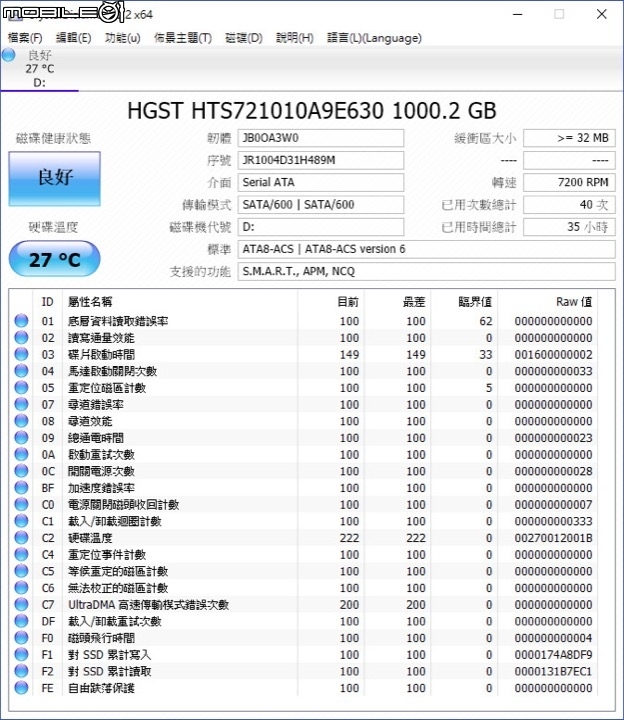Image resolution: width=624 pixels, height=720 pixels.
Task: Select raw value 0000131B7EC1 in row F2
Action: point(553,671)
